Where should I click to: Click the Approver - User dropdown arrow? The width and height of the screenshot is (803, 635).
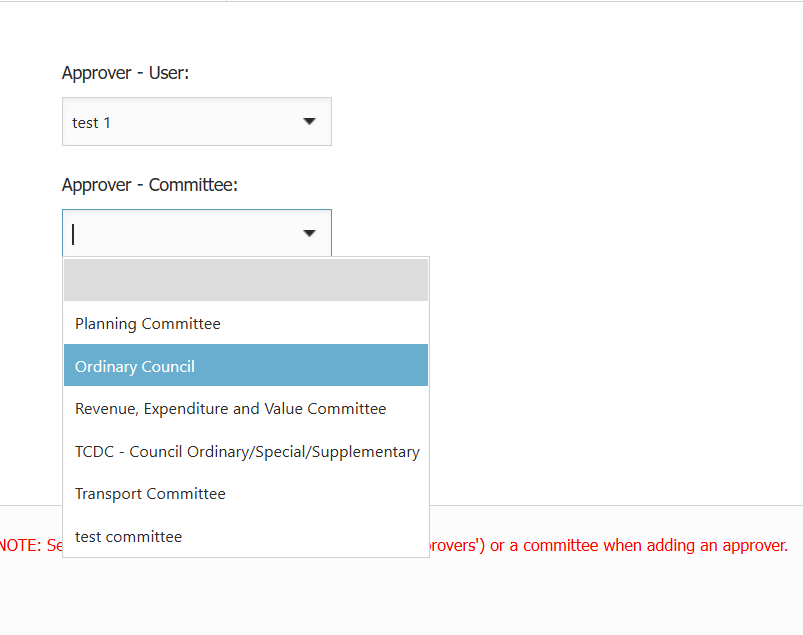click(x=309, y=122)
